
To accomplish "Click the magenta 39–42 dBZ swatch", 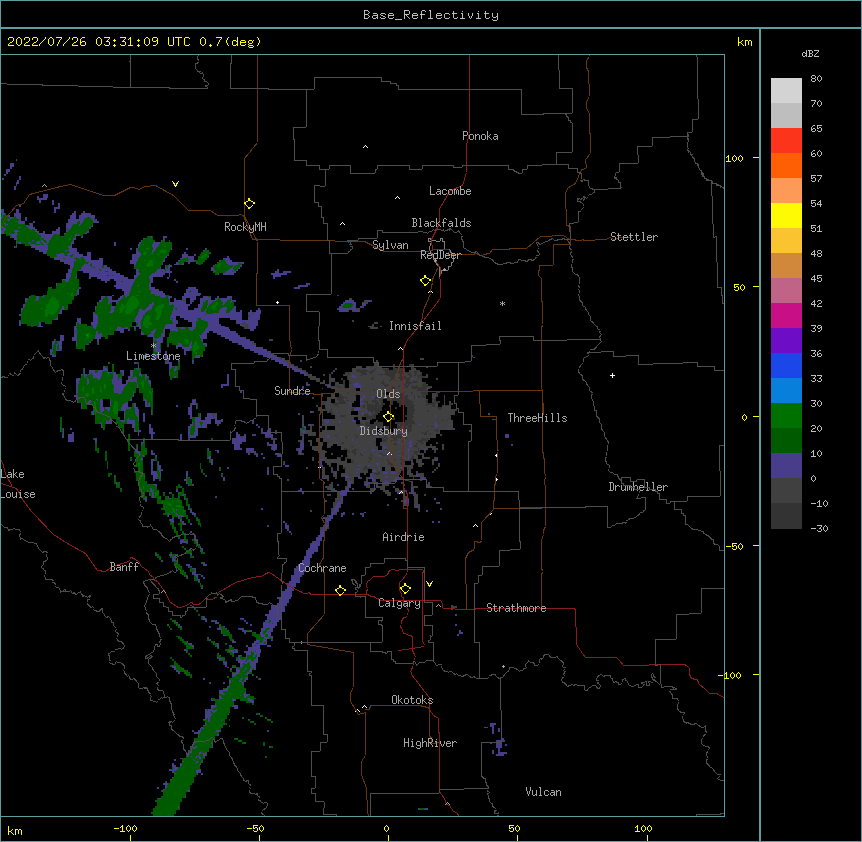I will click(x=786, y=315).
